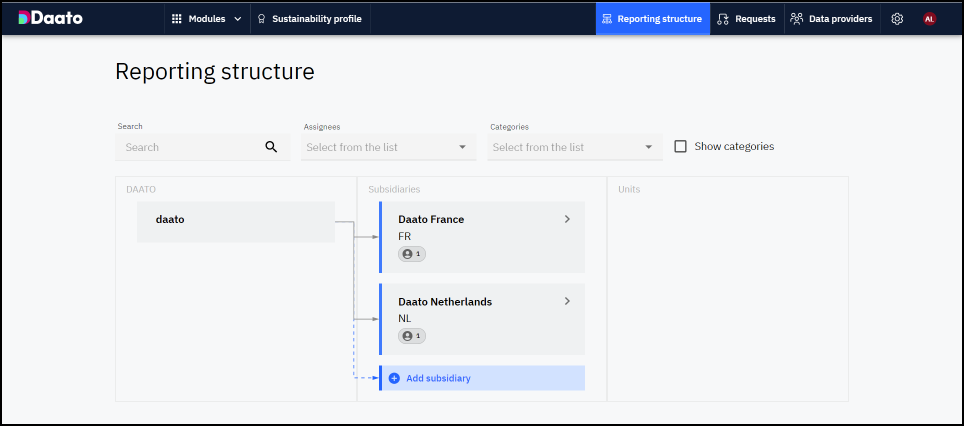The width and height of the screenshot is (964, 426).
Task: Click the Daato Netherlands assignee badge
Action: [x=412, y=336]
